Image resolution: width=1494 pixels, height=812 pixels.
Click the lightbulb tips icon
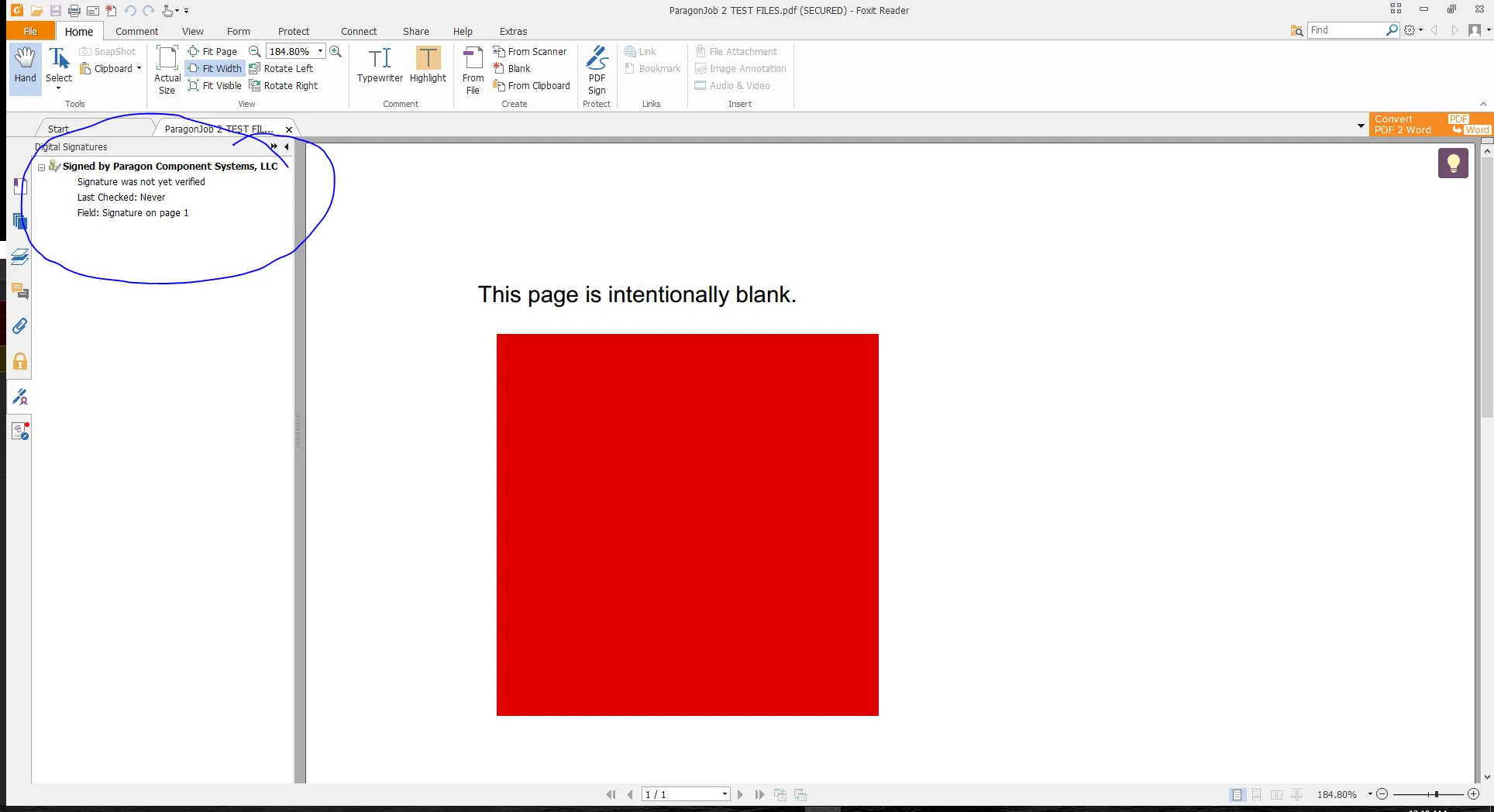1454,163
